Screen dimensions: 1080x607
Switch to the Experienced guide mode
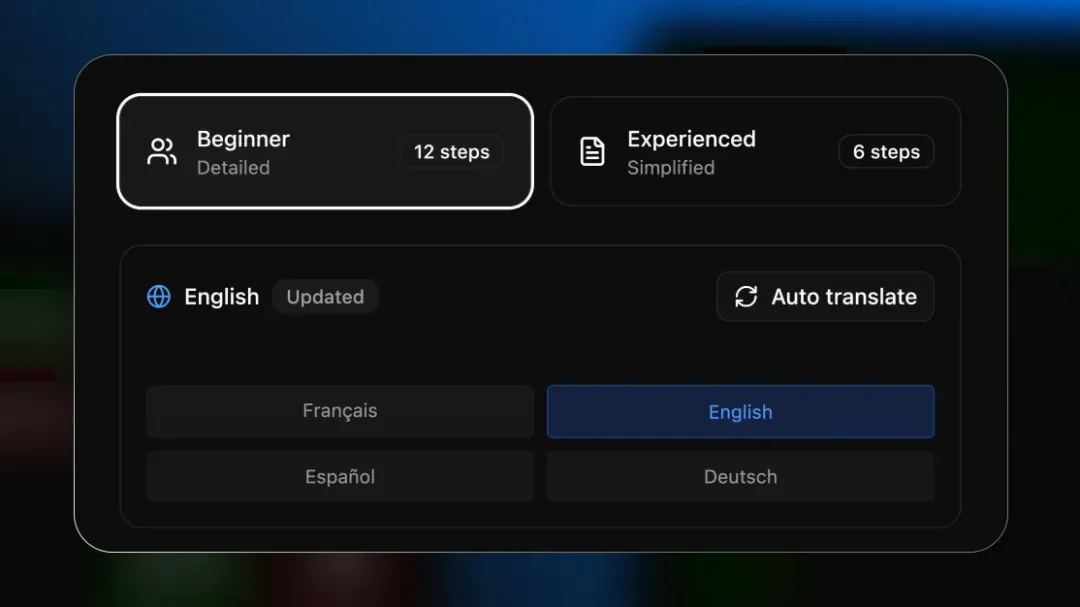(755, 151)
